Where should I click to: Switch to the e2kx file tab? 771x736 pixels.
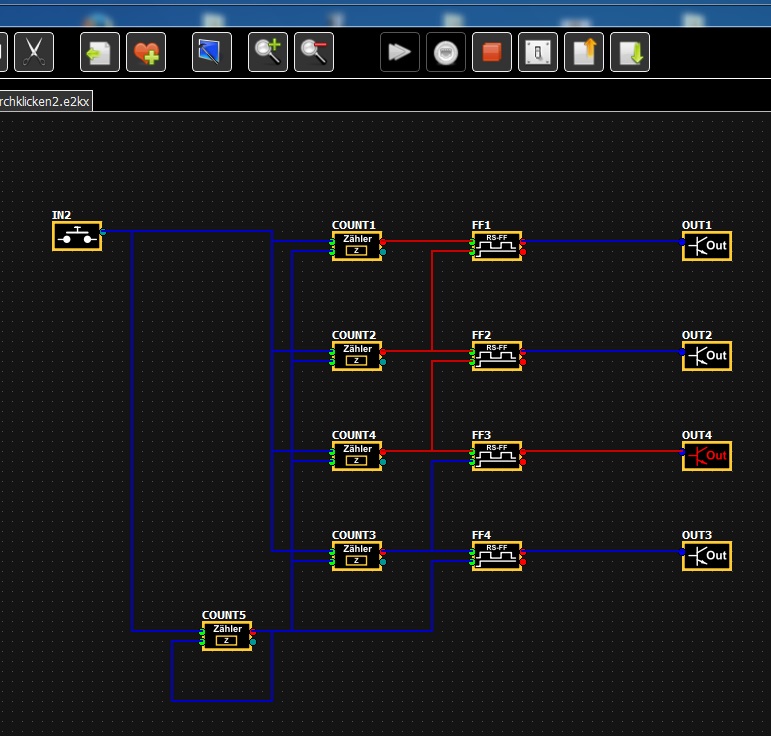[45, 101]
